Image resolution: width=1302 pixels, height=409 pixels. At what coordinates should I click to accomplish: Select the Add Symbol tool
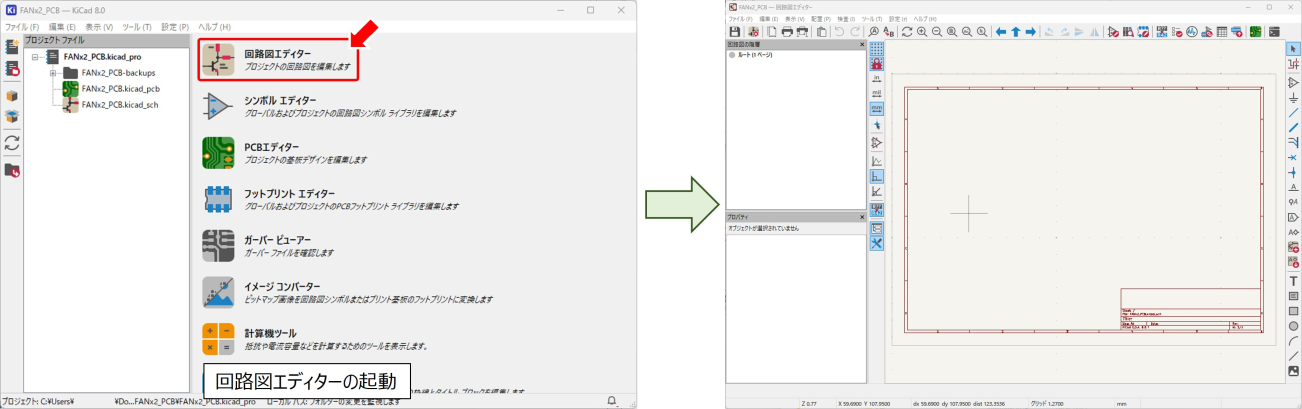pyautogui.click(x=1293, y=82)
